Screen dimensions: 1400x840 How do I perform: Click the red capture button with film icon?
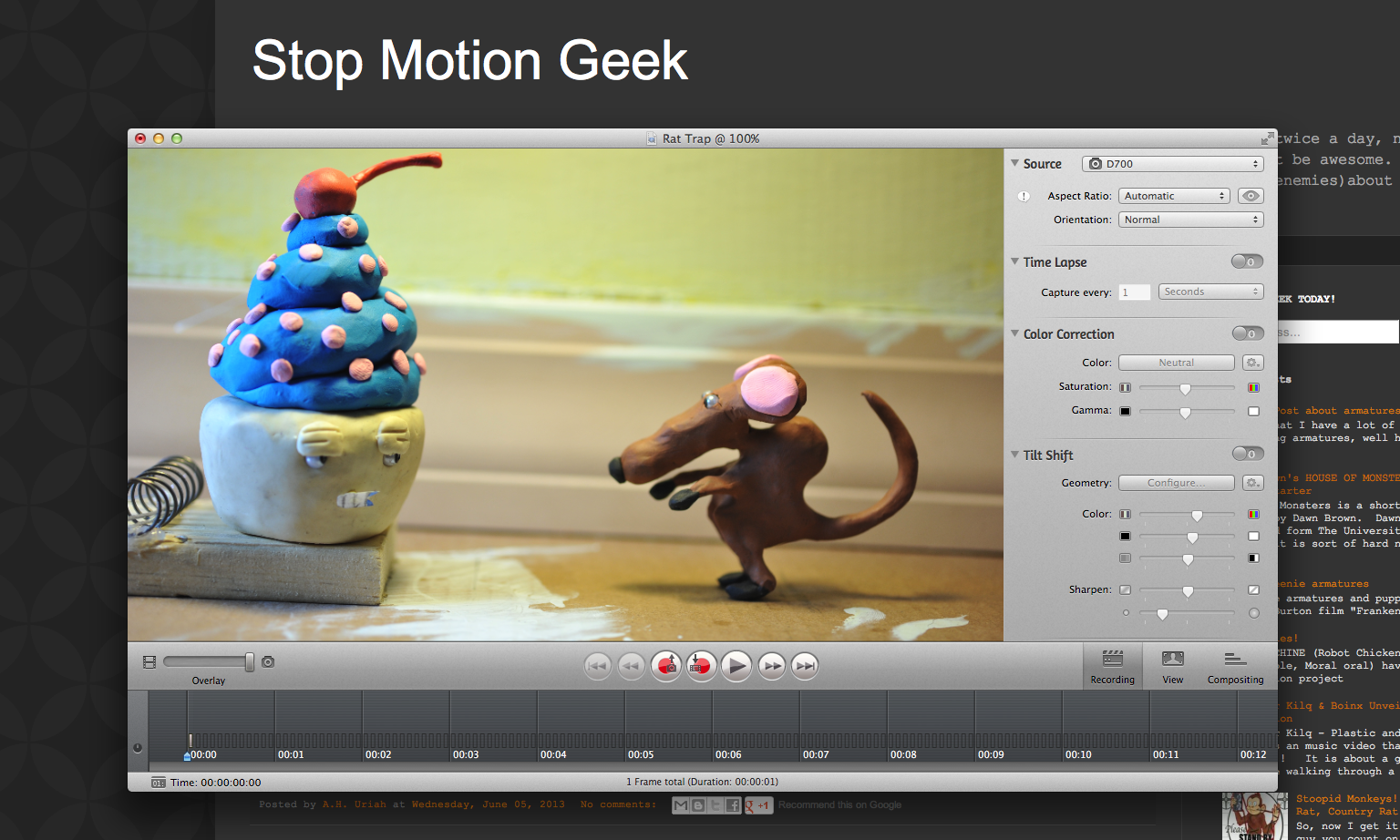[x=701, y=666]
